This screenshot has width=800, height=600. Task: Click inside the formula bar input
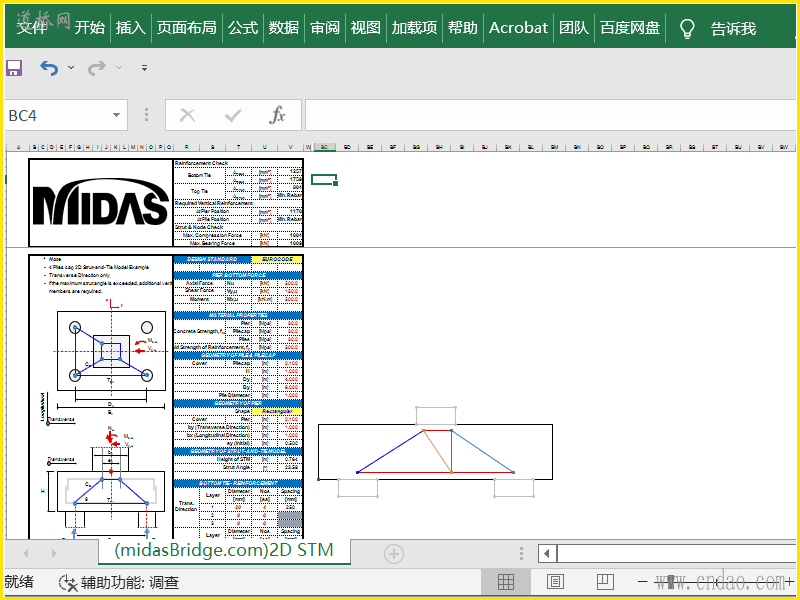[550, 115]
